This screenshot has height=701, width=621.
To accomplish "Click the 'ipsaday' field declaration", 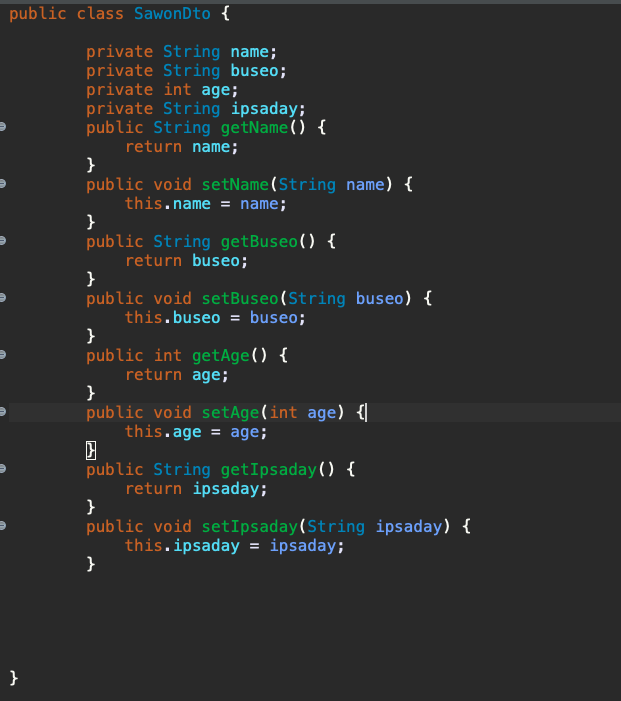I will (x=264, y=109).
